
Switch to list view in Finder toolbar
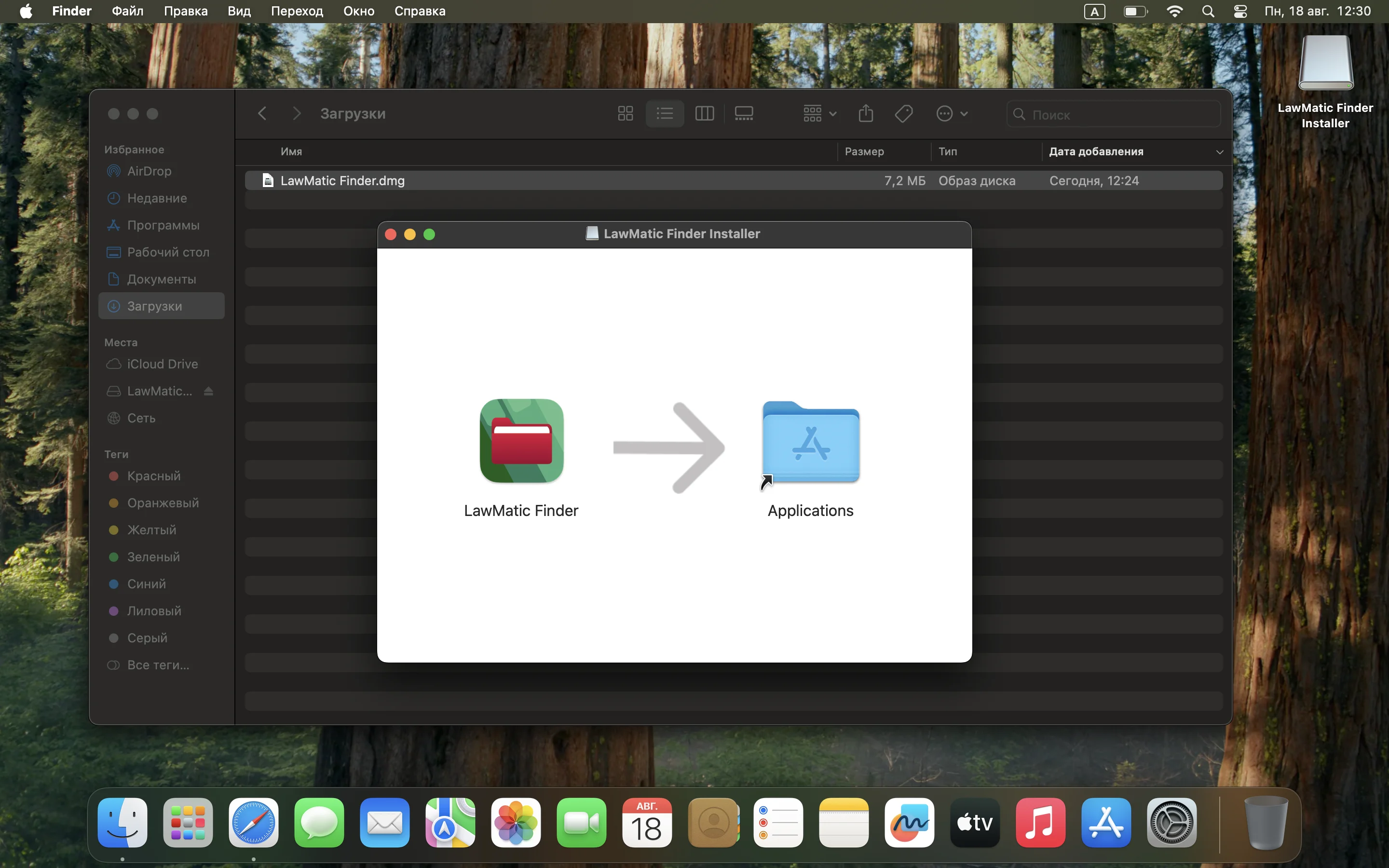tap(665, 114)
